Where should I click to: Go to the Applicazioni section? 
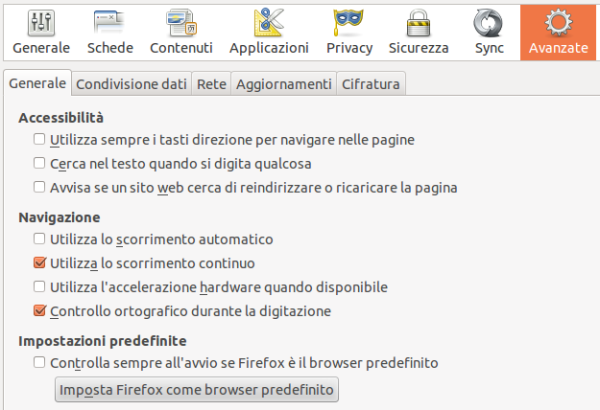pyautogui.click(x=268, y=22)
